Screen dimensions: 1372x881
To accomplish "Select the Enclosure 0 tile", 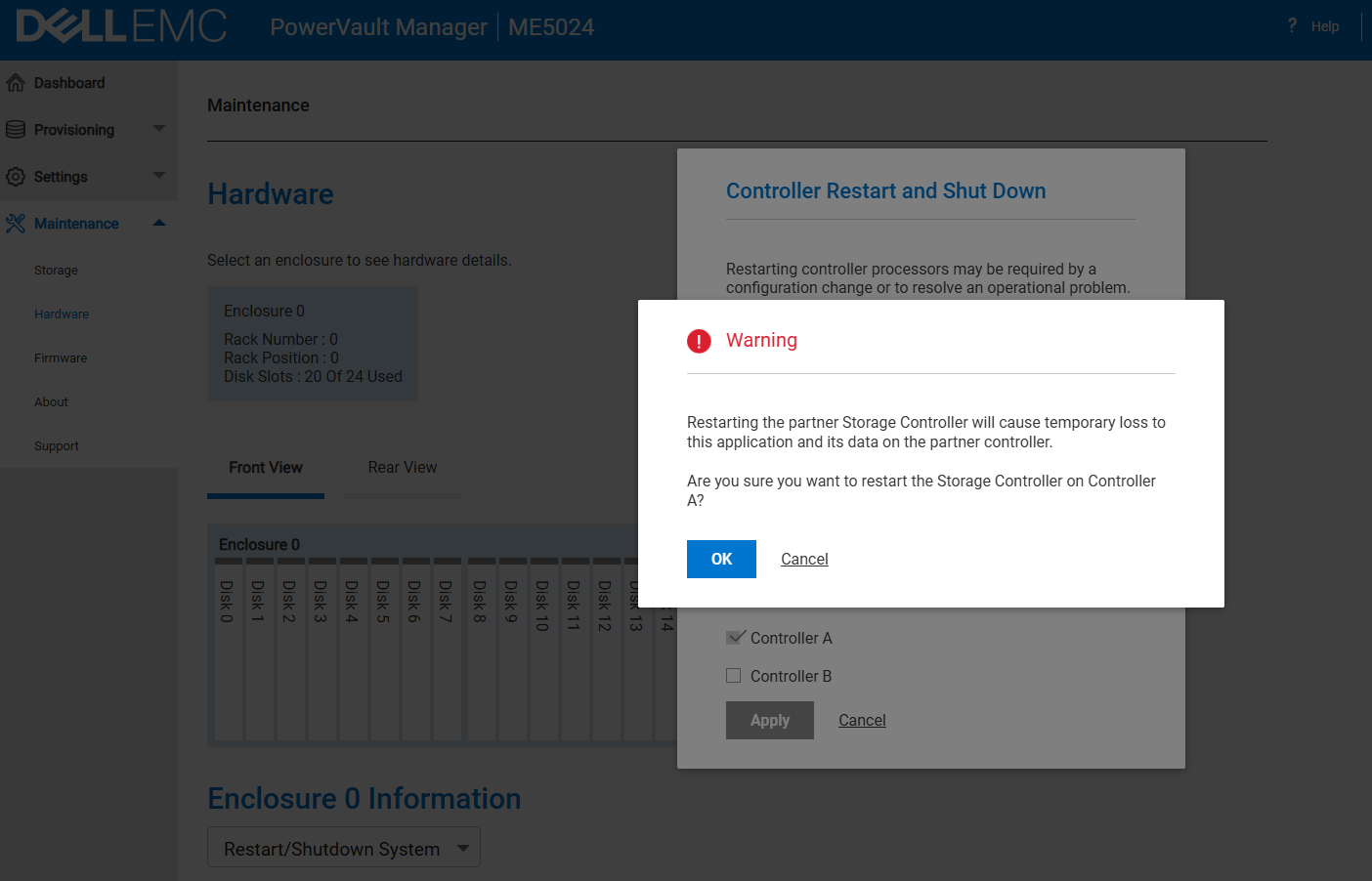I will point(312,343).
